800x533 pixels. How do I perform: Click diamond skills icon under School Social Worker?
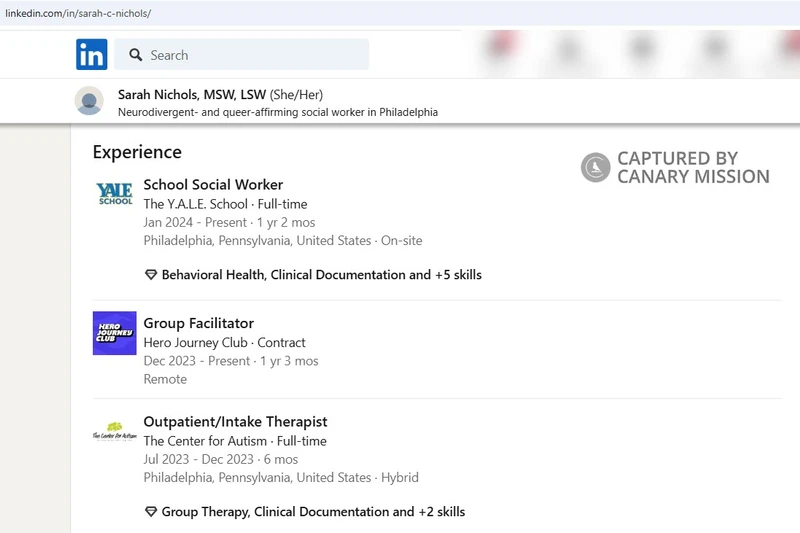tap(151, 275)
